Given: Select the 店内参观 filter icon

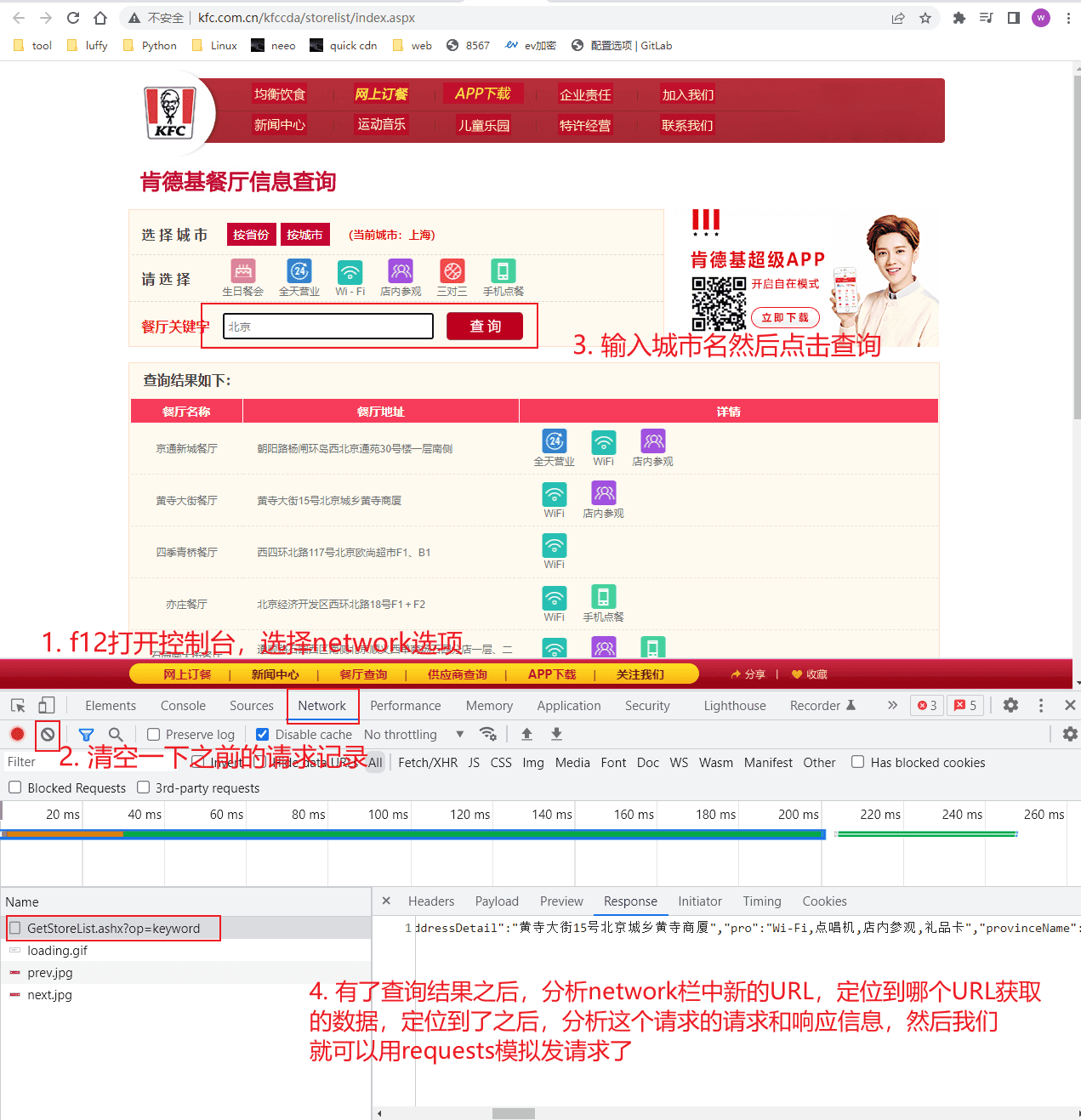Looking at the screenshot, I should tap(401, 272).
